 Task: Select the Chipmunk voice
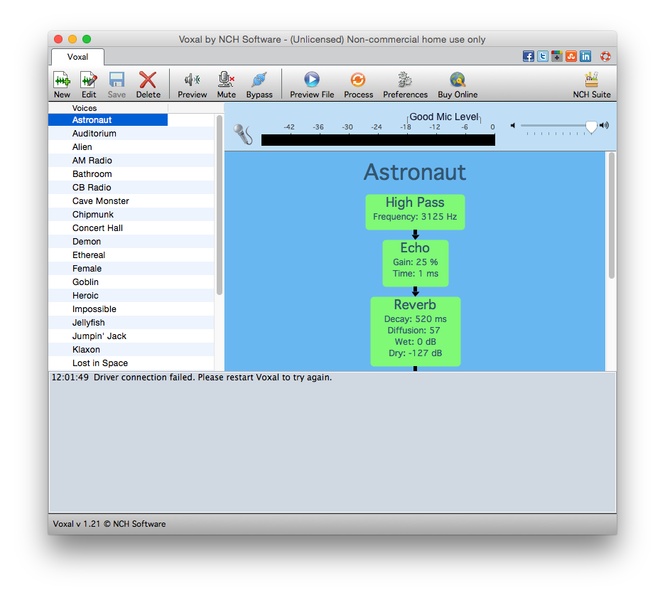tap(131, 215)
